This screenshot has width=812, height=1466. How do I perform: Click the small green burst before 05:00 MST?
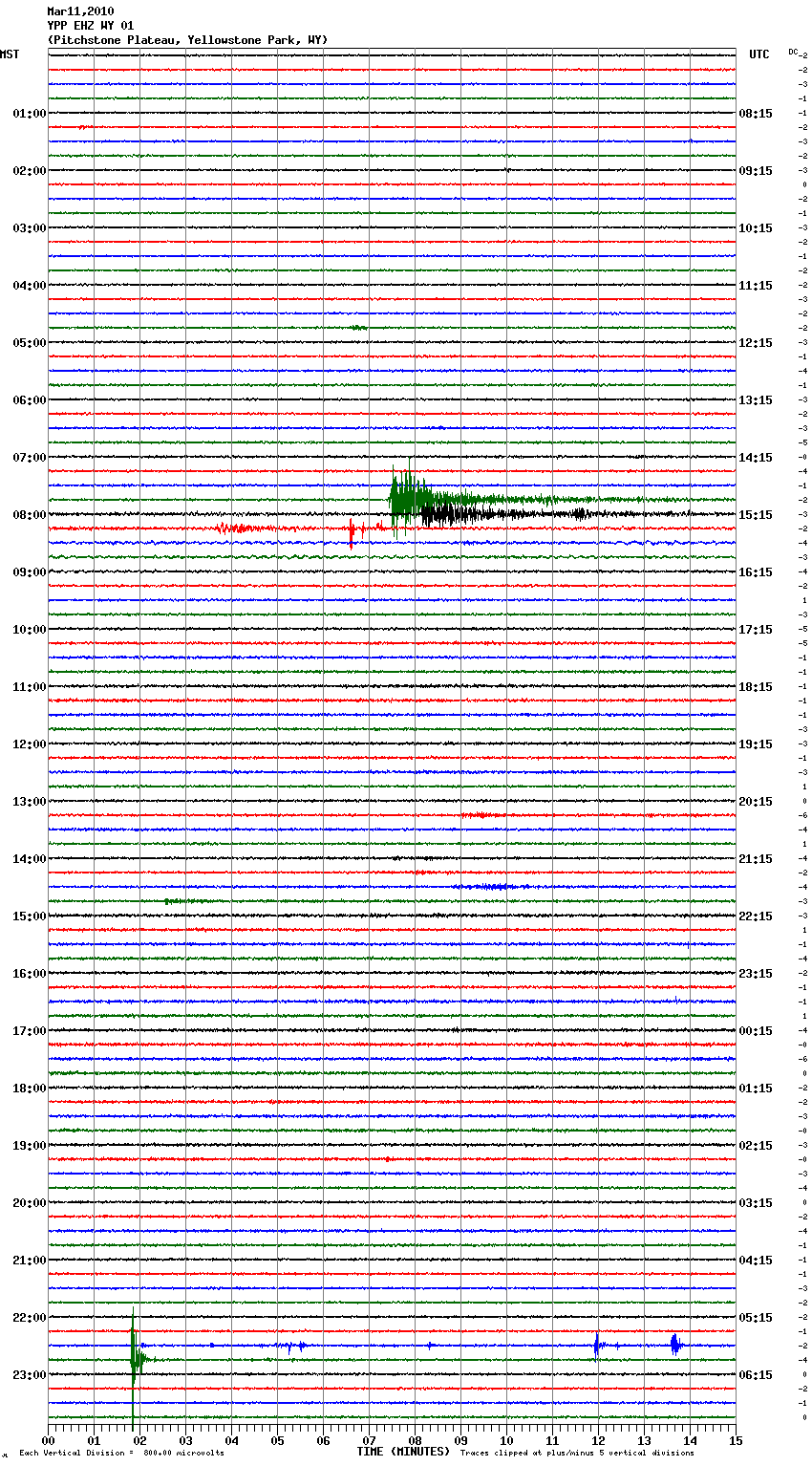(358, 328)
